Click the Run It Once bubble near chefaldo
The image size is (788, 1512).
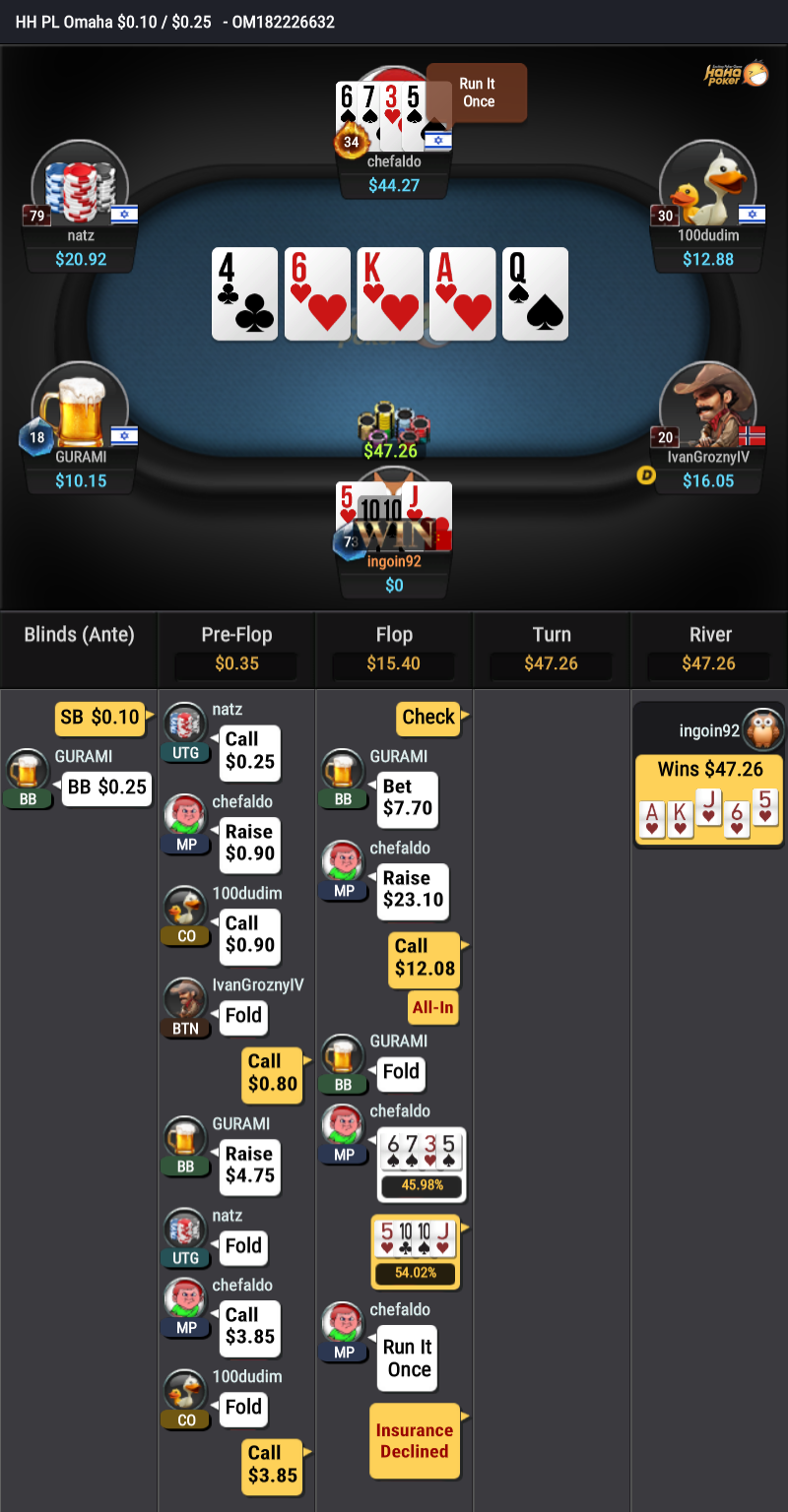pos(478,93)
